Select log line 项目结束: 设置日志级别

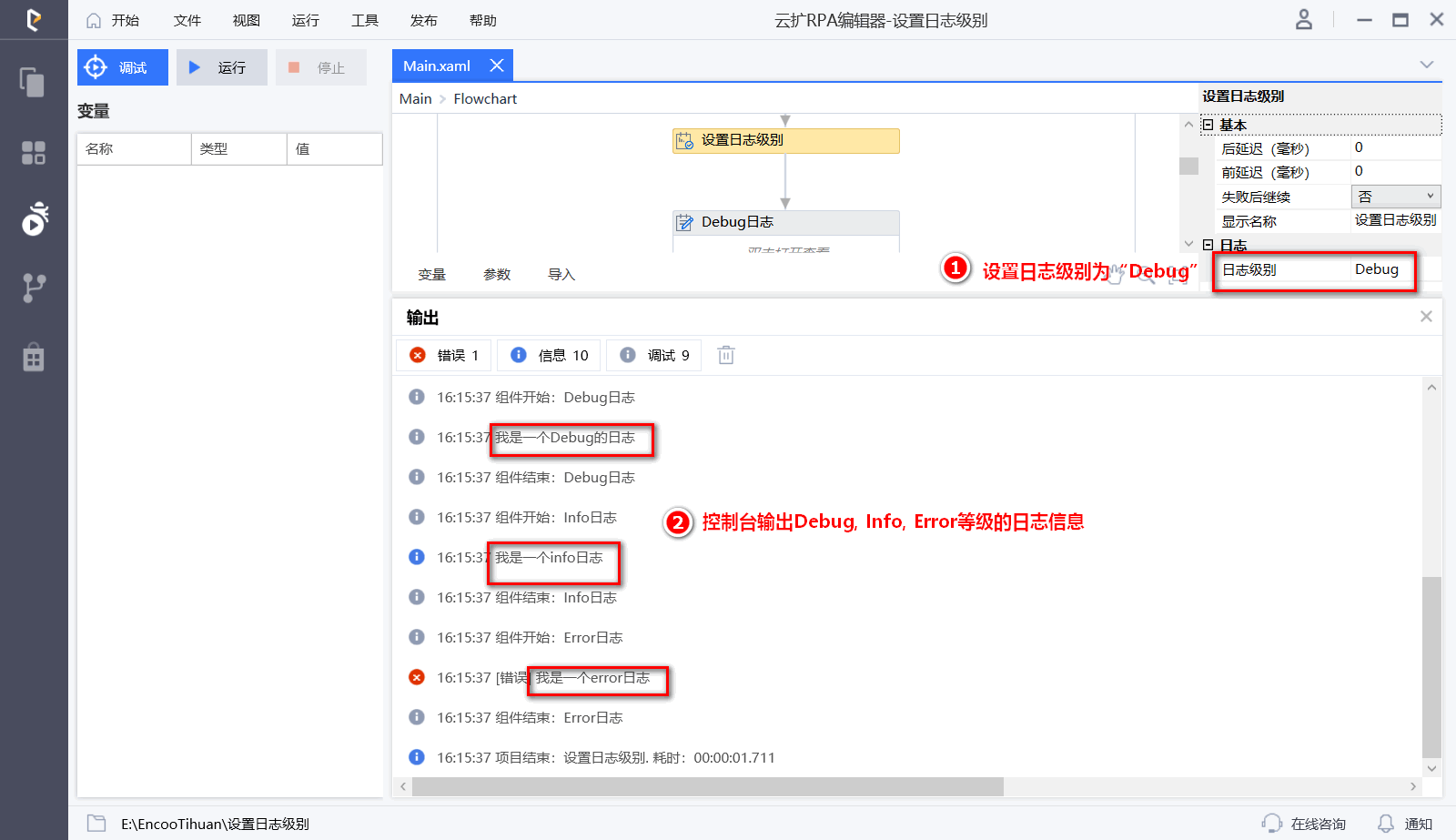[x=605, y=758]
